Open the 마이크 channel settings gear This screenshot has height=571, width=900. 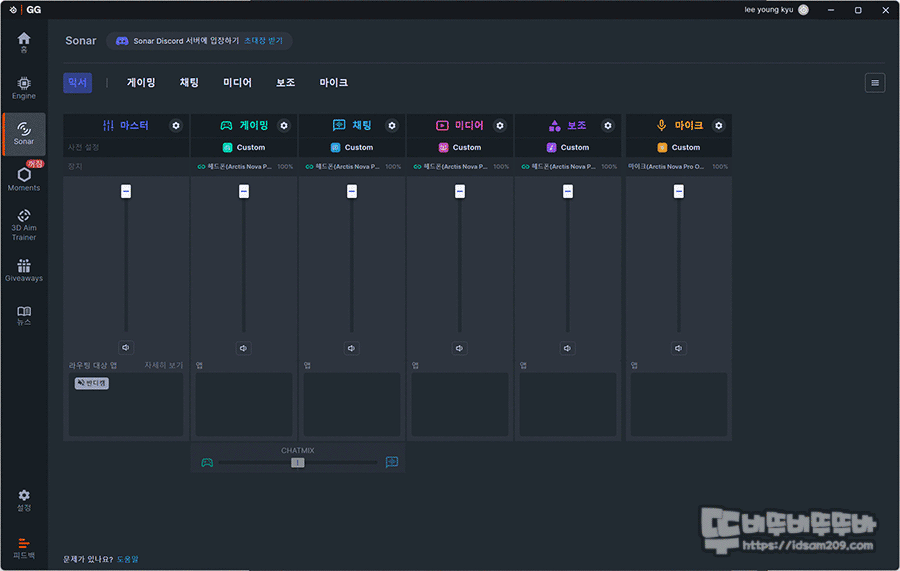718,125
